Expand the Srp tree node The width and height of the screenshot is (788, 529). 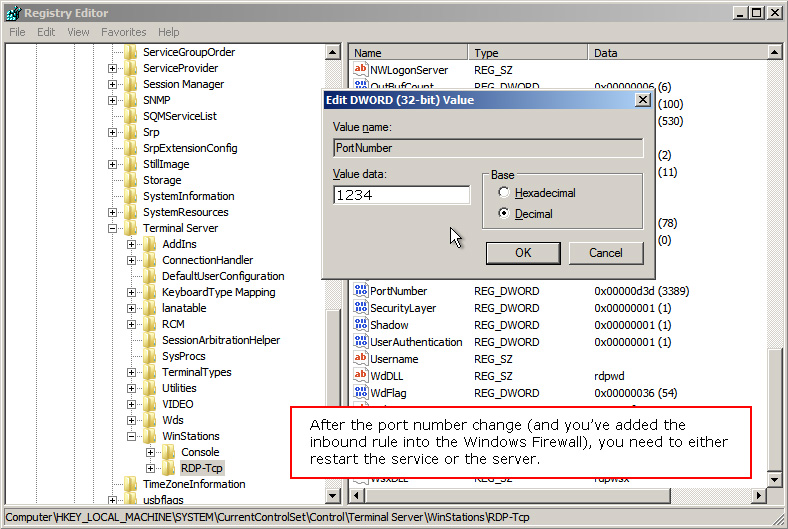pyautogui.click(x=113, y=133)
